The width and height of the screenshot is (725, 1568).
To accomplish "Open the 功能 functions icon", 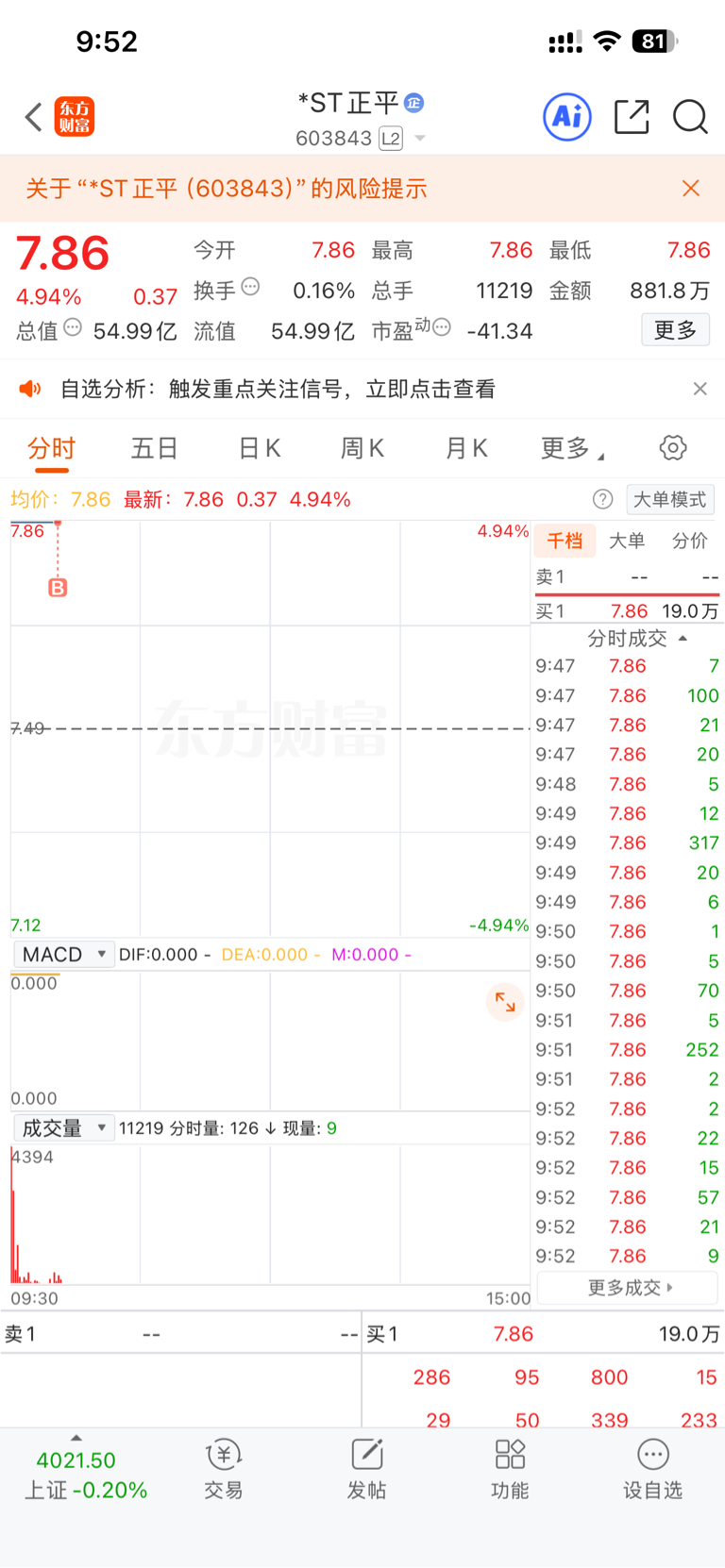I will coord(510,1469).
